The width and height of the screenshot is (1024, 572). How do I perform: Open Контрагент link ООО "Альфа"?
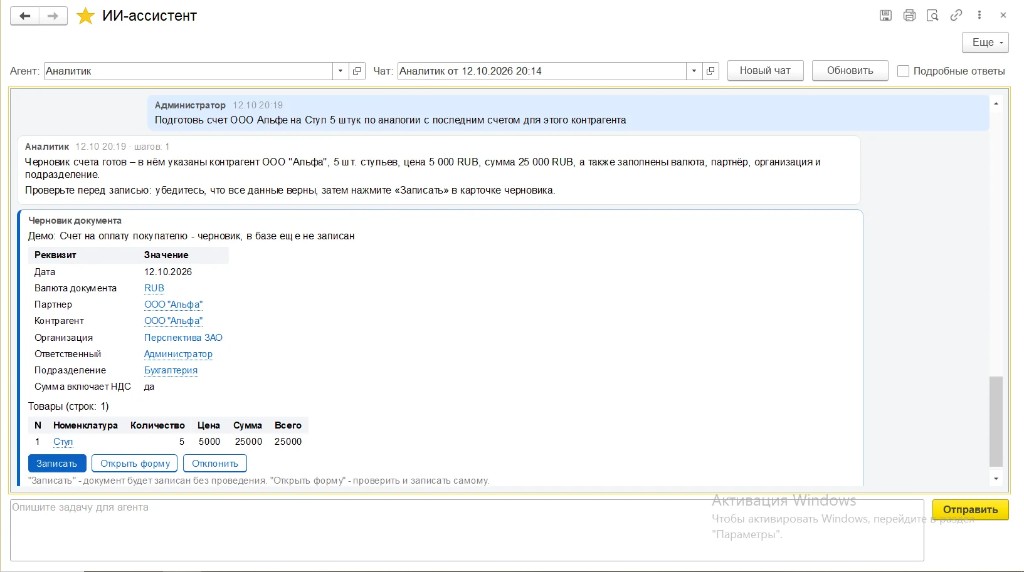[x=173, y=321]
